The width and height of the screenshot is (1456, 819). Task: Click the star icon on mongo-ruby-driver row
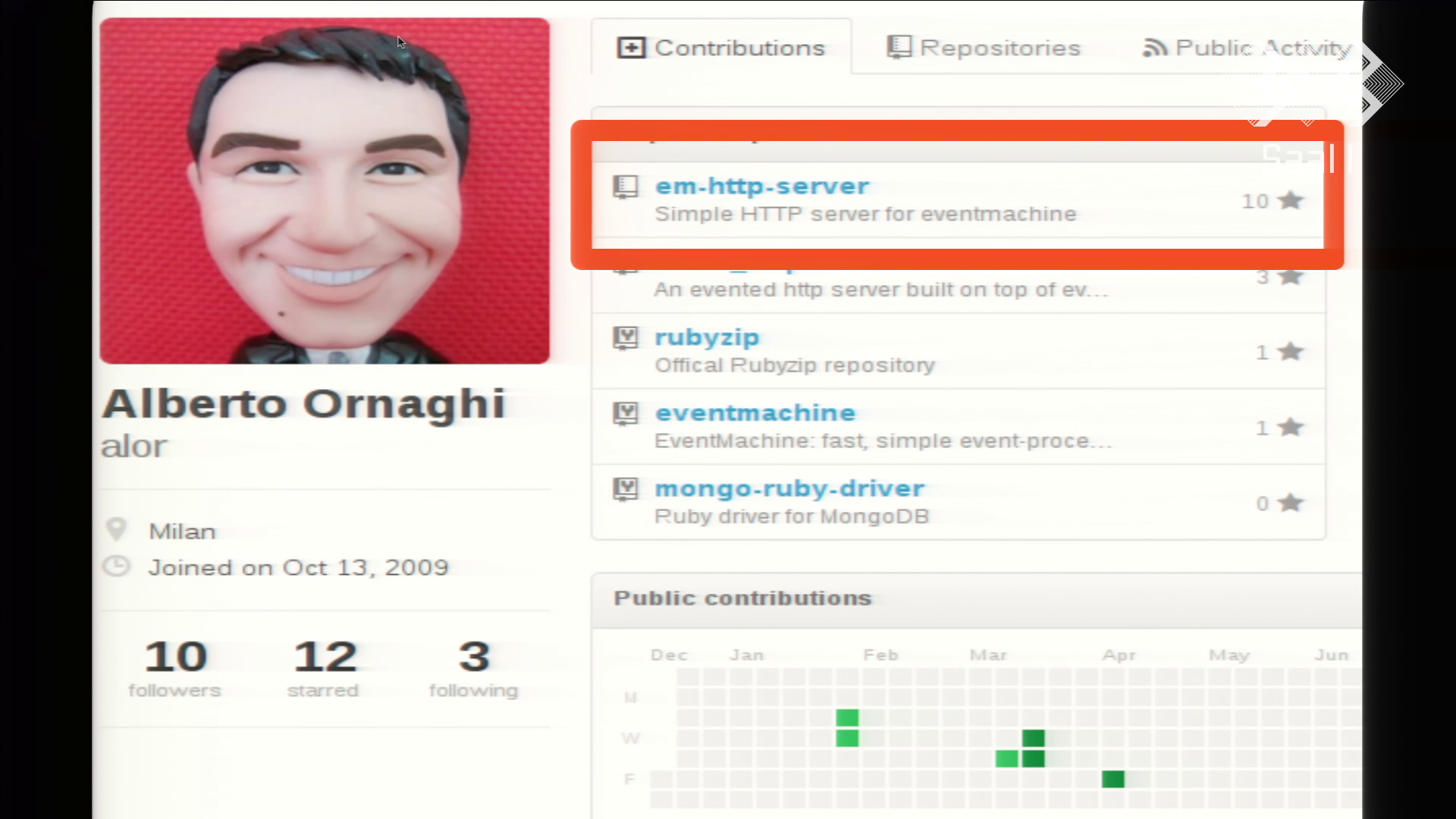click(1290, 503)
